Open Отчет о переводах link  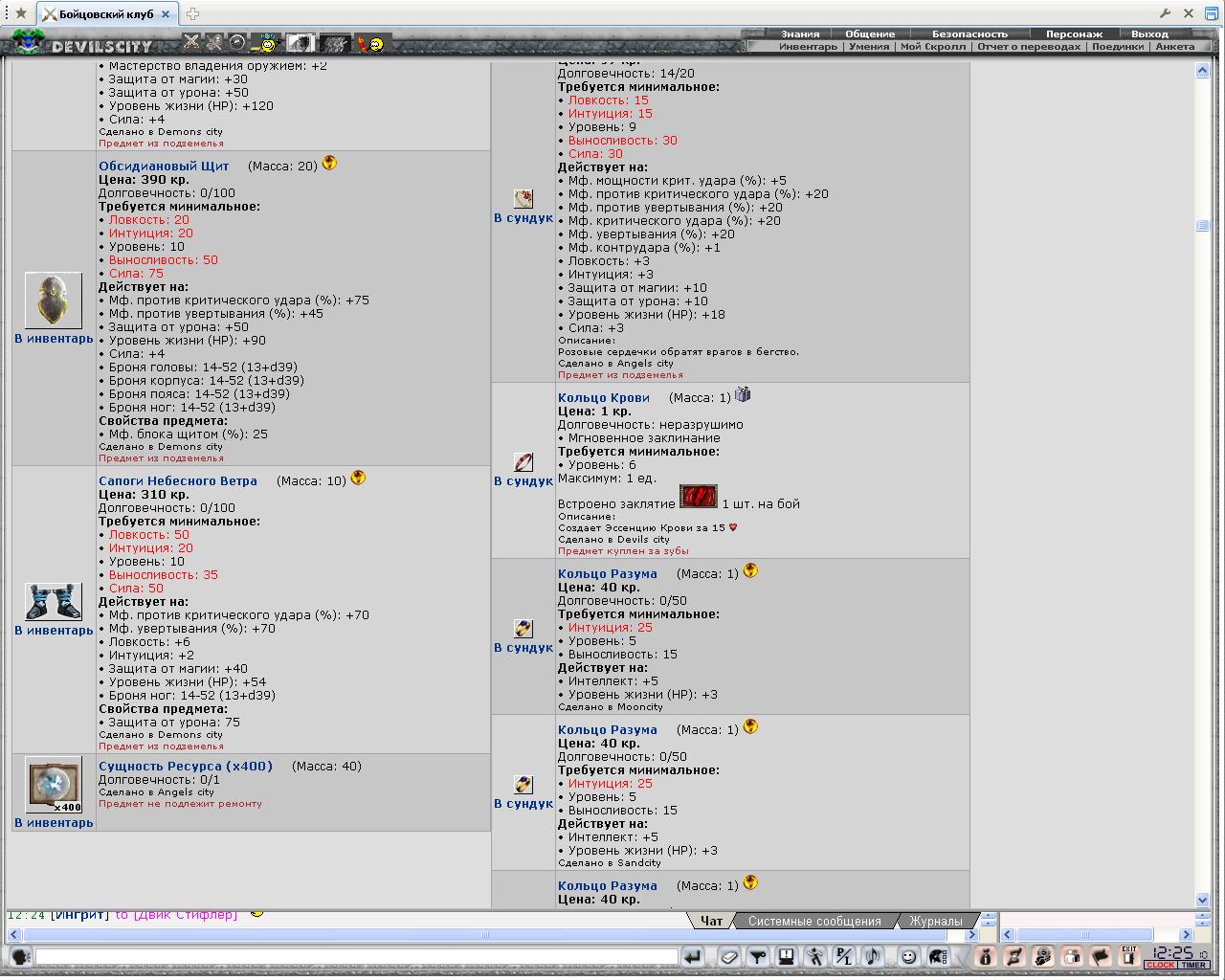point(1029,46)
